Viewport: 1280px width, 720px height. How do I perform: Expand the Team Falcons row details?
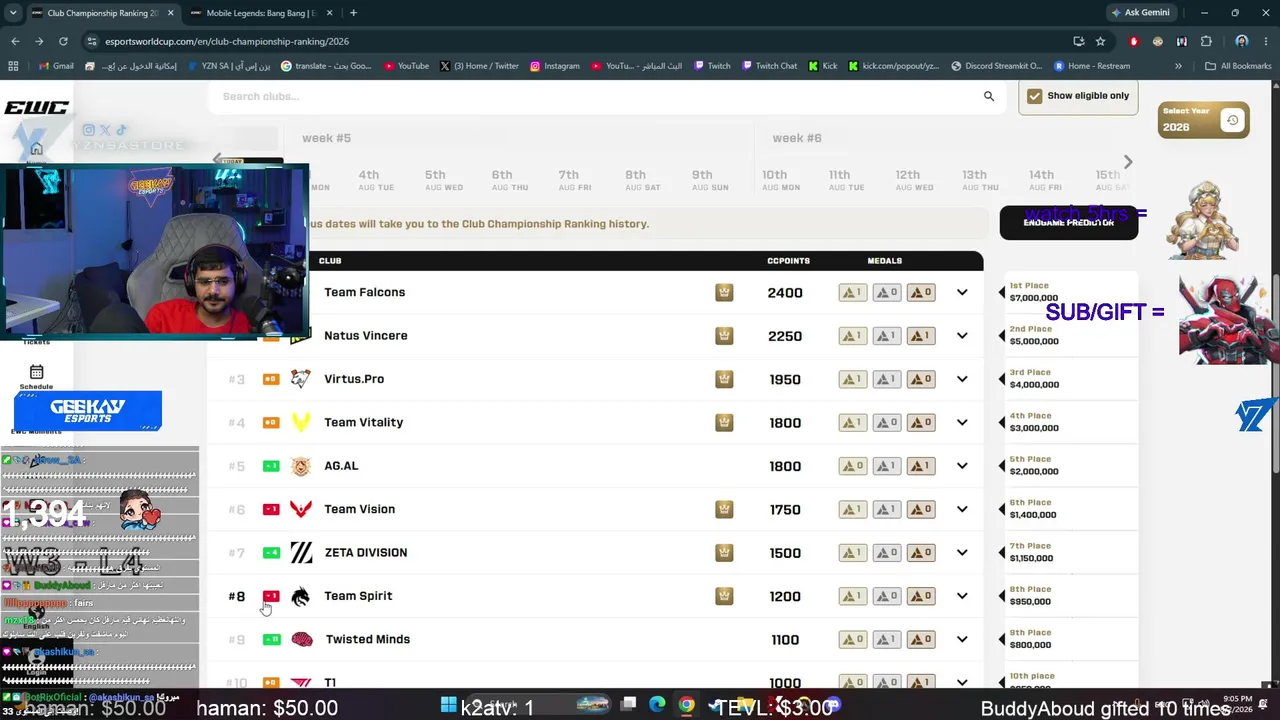[962, 292]
